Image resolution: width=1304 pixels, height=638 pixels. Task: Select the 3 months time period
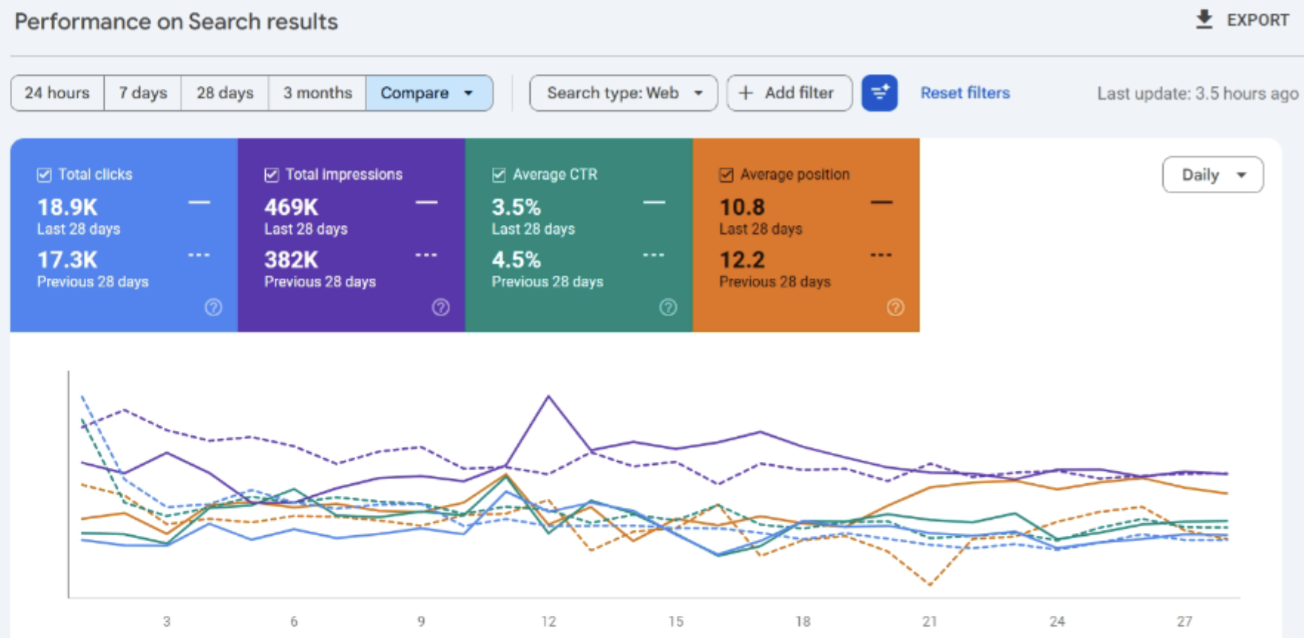[316, 92]
